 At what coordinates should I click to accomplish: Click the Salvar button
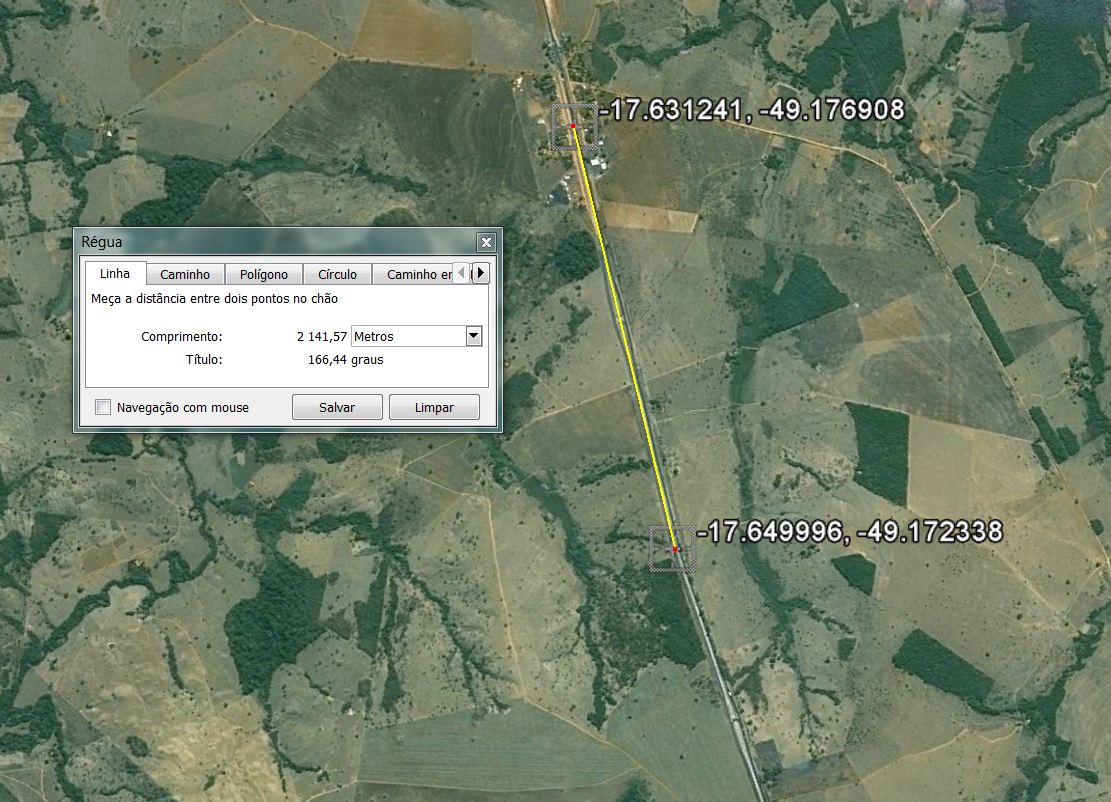pyautogui.click(x=337, y=407)
